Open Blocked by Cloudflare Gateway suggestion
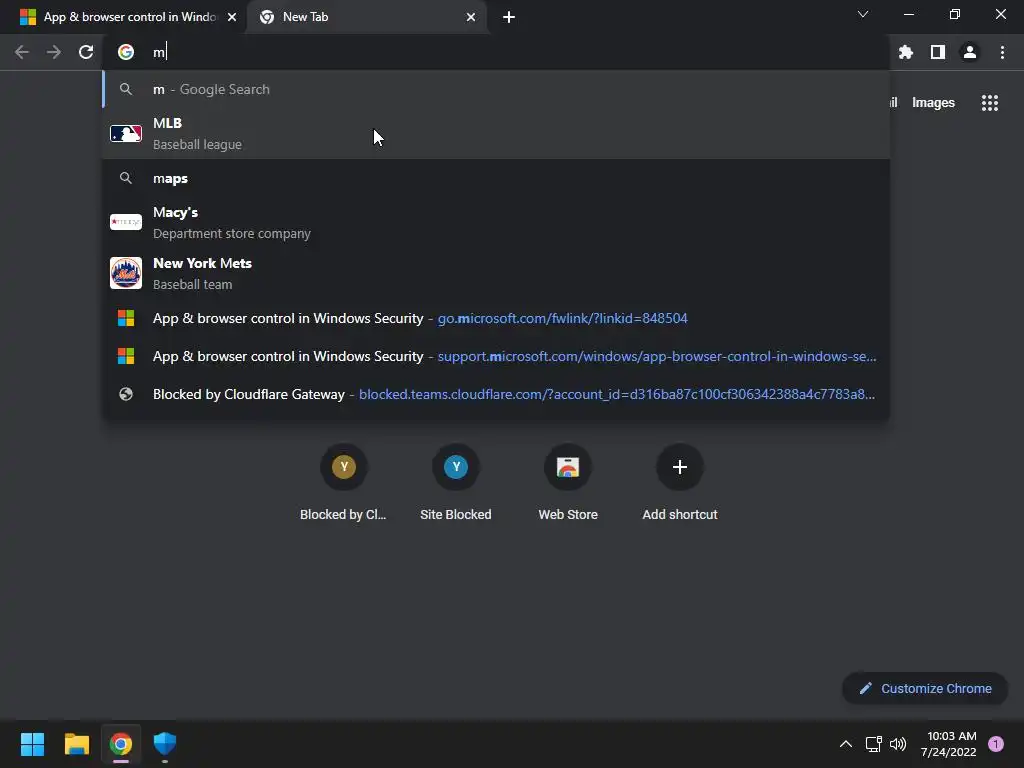 (496, 394)
